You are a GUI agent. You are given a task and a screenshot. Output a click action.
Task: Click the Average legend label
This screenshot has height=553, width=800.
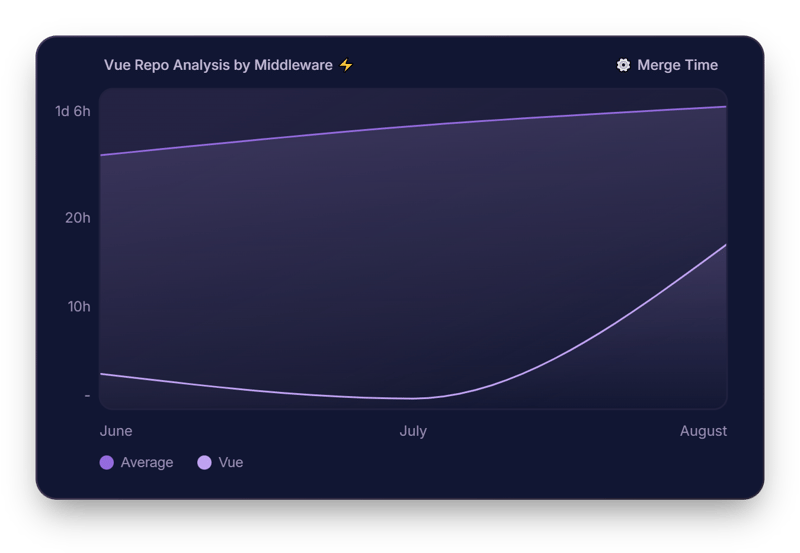tap(147, 462)
